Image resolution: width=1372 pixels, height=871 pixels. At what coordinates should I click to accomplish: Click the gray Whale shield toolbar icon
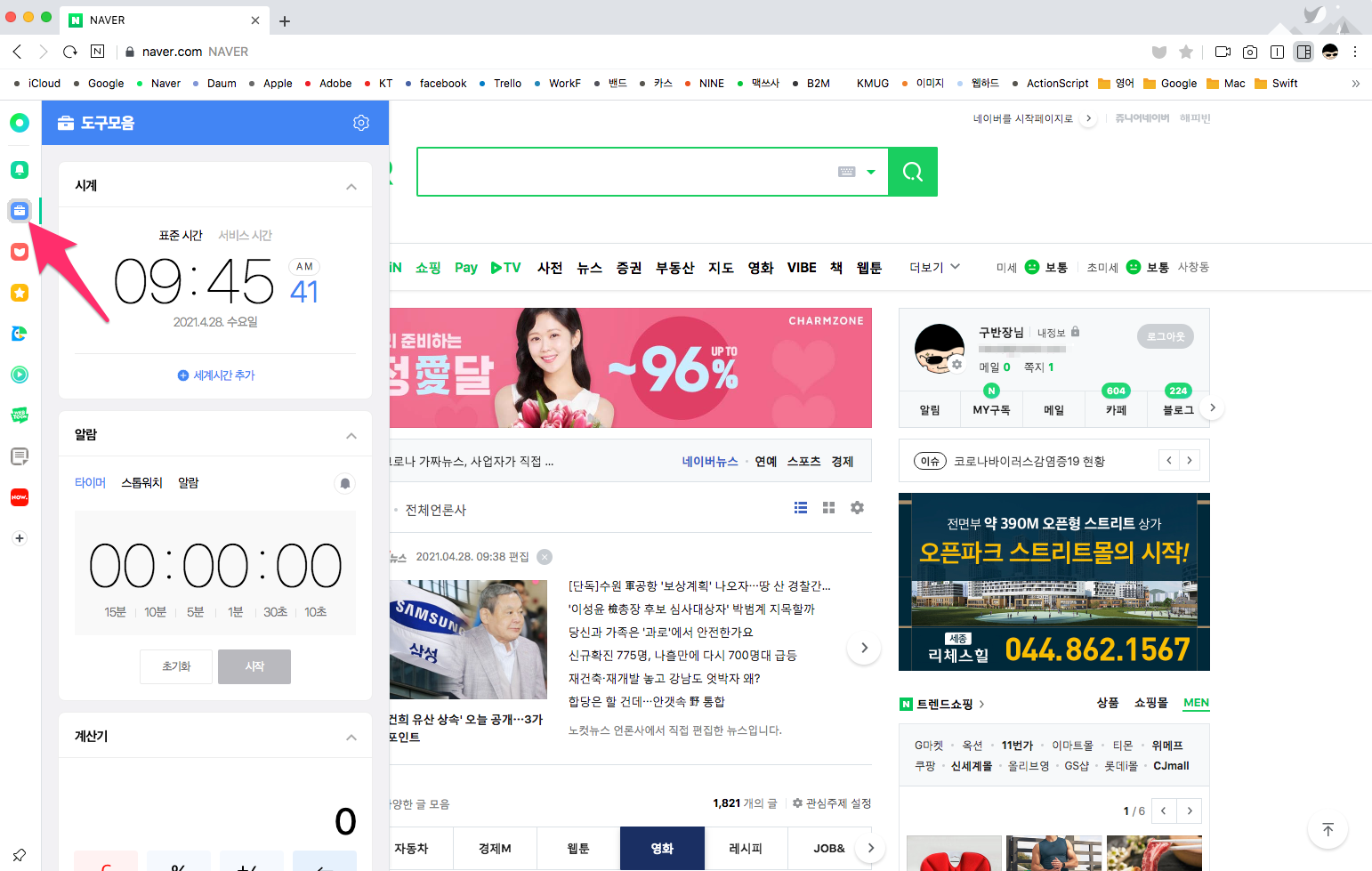(x=1159, y=52)
